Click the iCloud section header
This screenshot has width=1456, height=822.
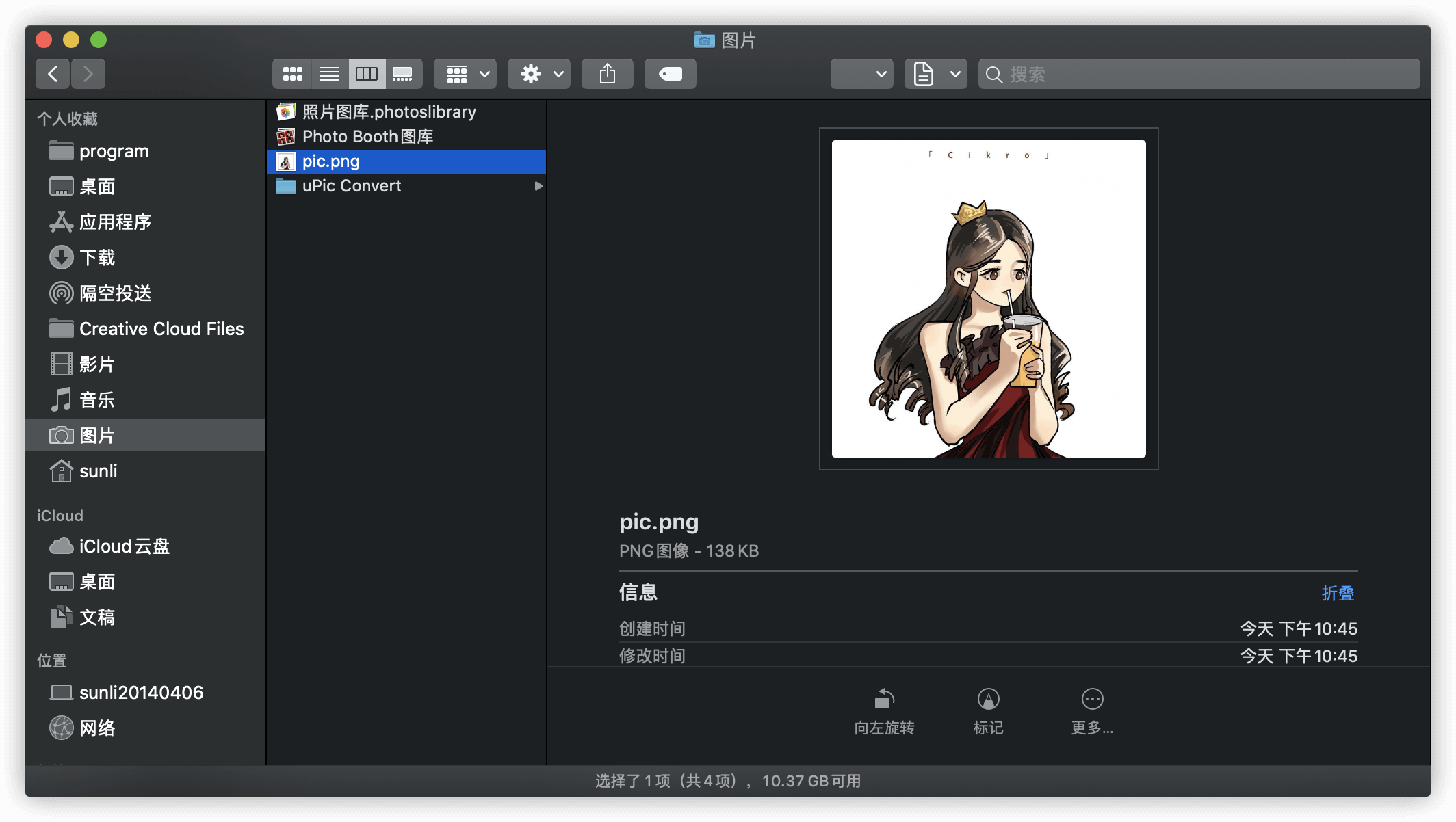click(x=60, y=516)
